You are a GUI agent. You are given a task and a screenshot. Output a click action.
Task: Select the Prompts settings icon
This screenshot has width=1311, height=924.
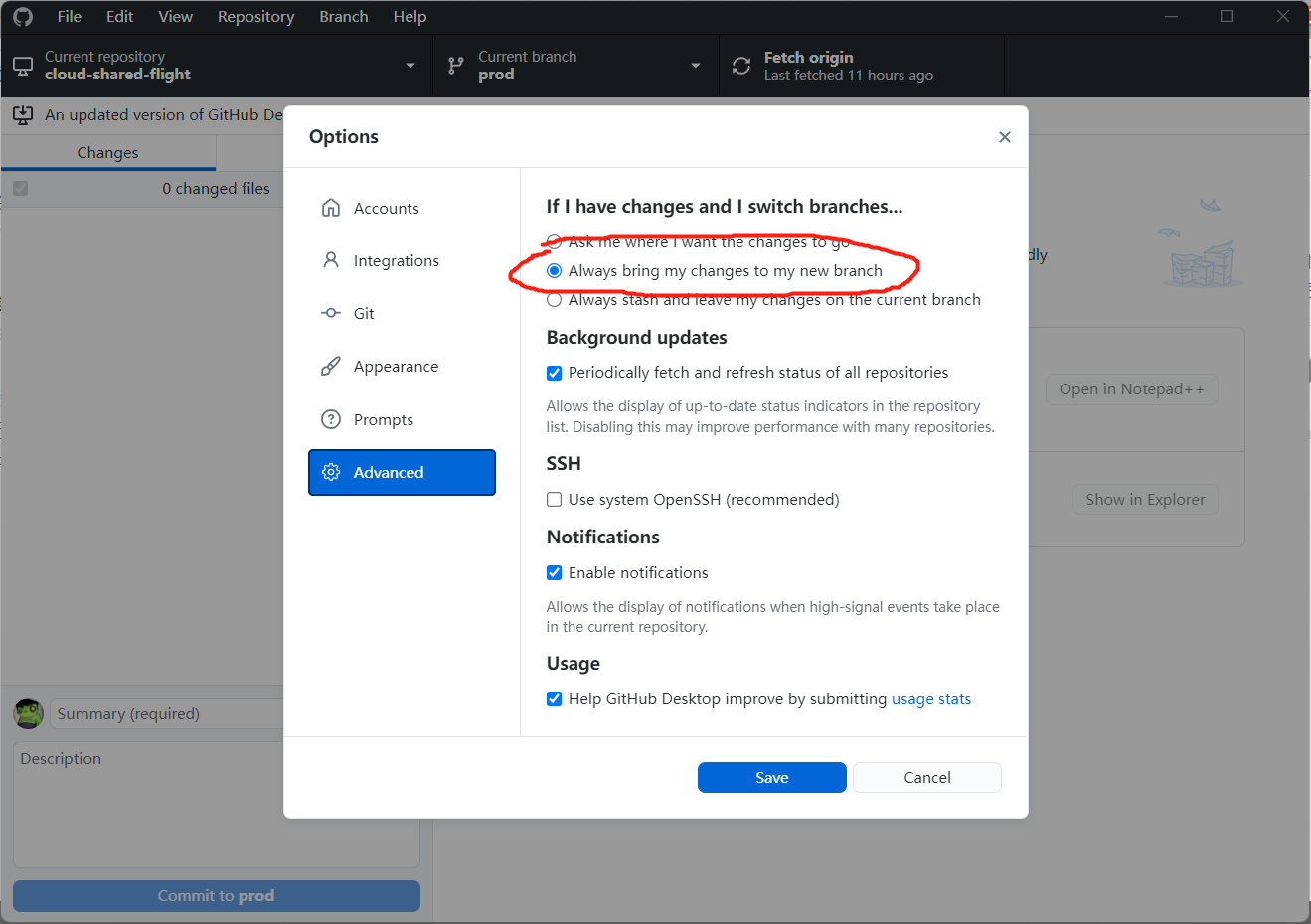pos(330,418)
